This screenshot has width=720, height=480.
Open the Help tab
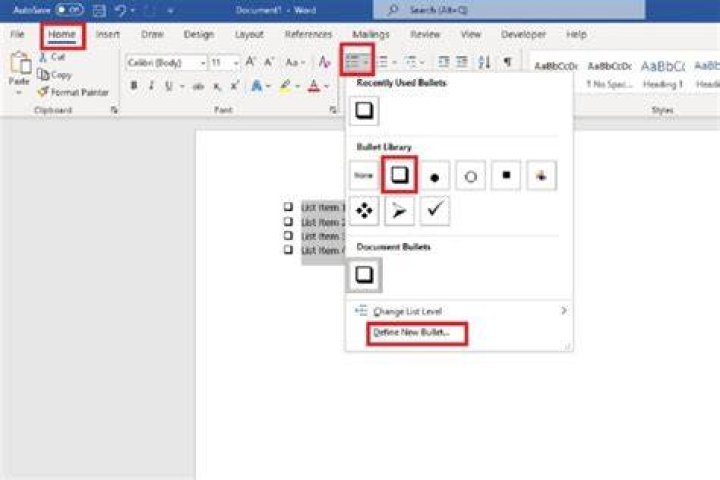click(576, 34)
